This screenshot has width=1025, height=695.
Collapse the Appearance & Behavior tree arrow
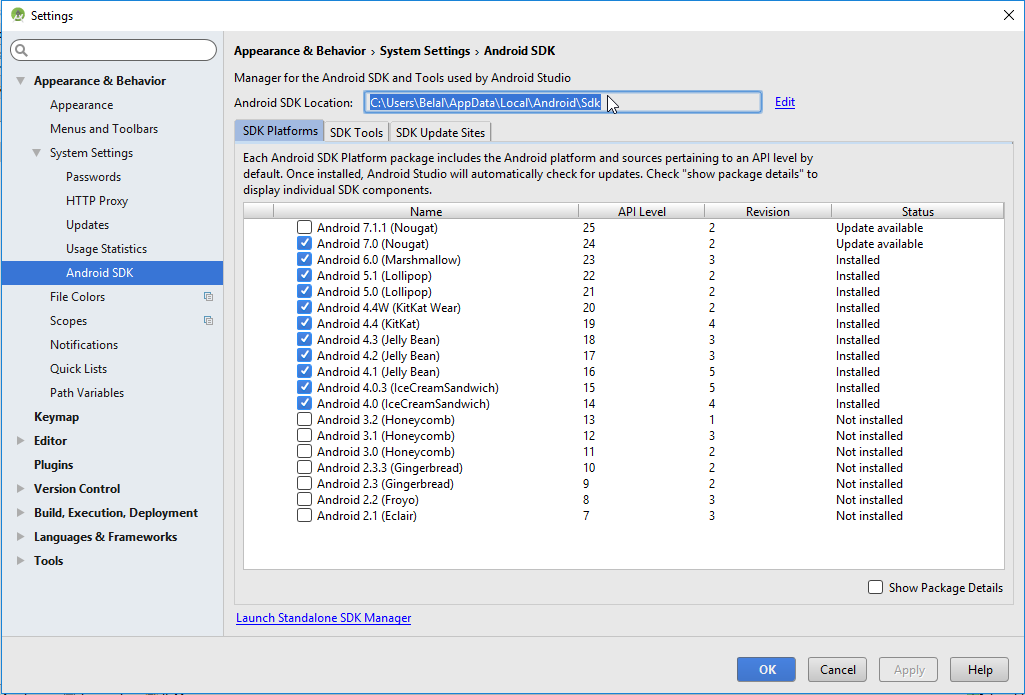(21, 81)
